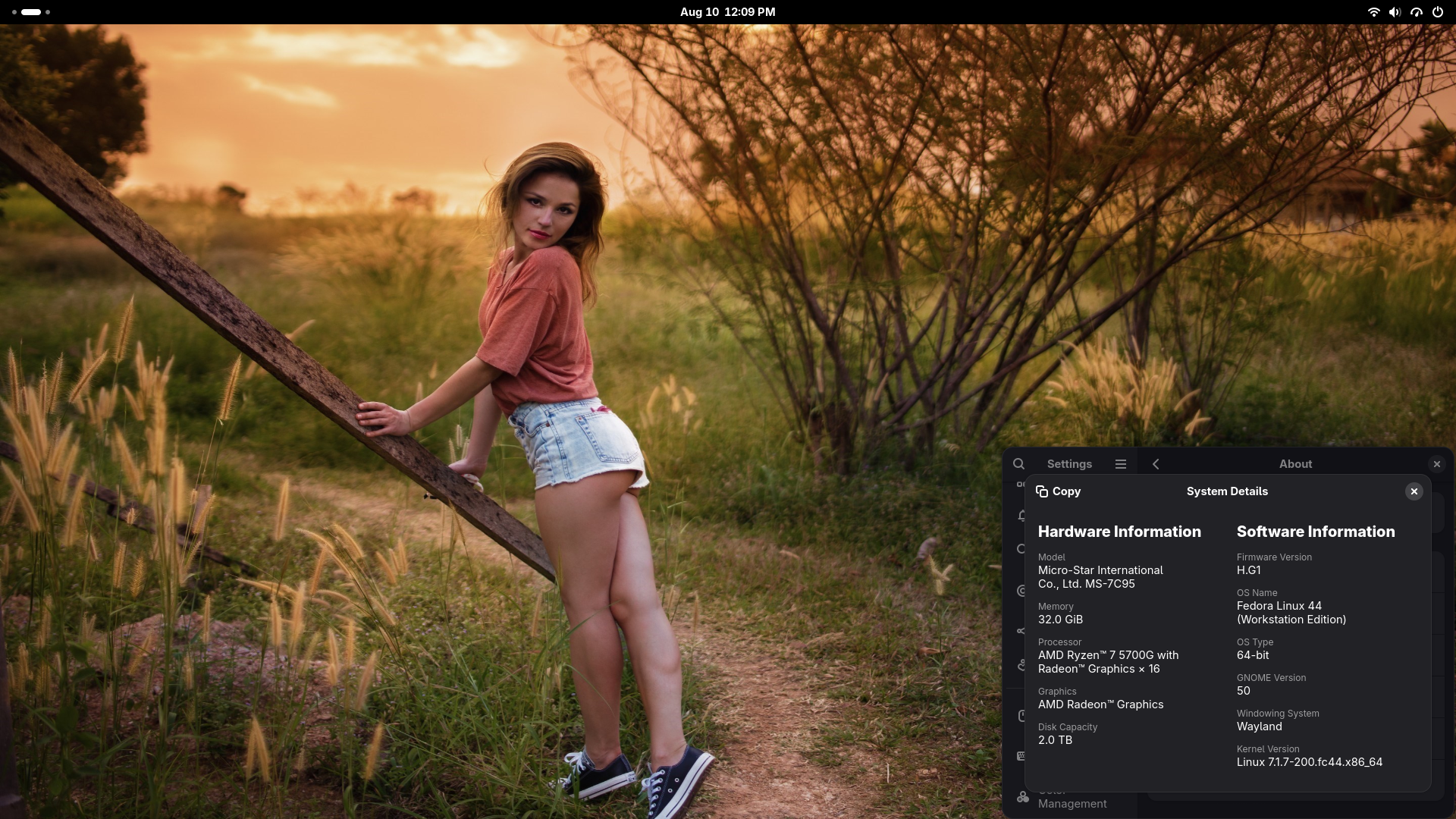This screenshot has height=819, width=1456.
Task: Select memory value "32.0 GiB"
Action: pos(1060,620)
